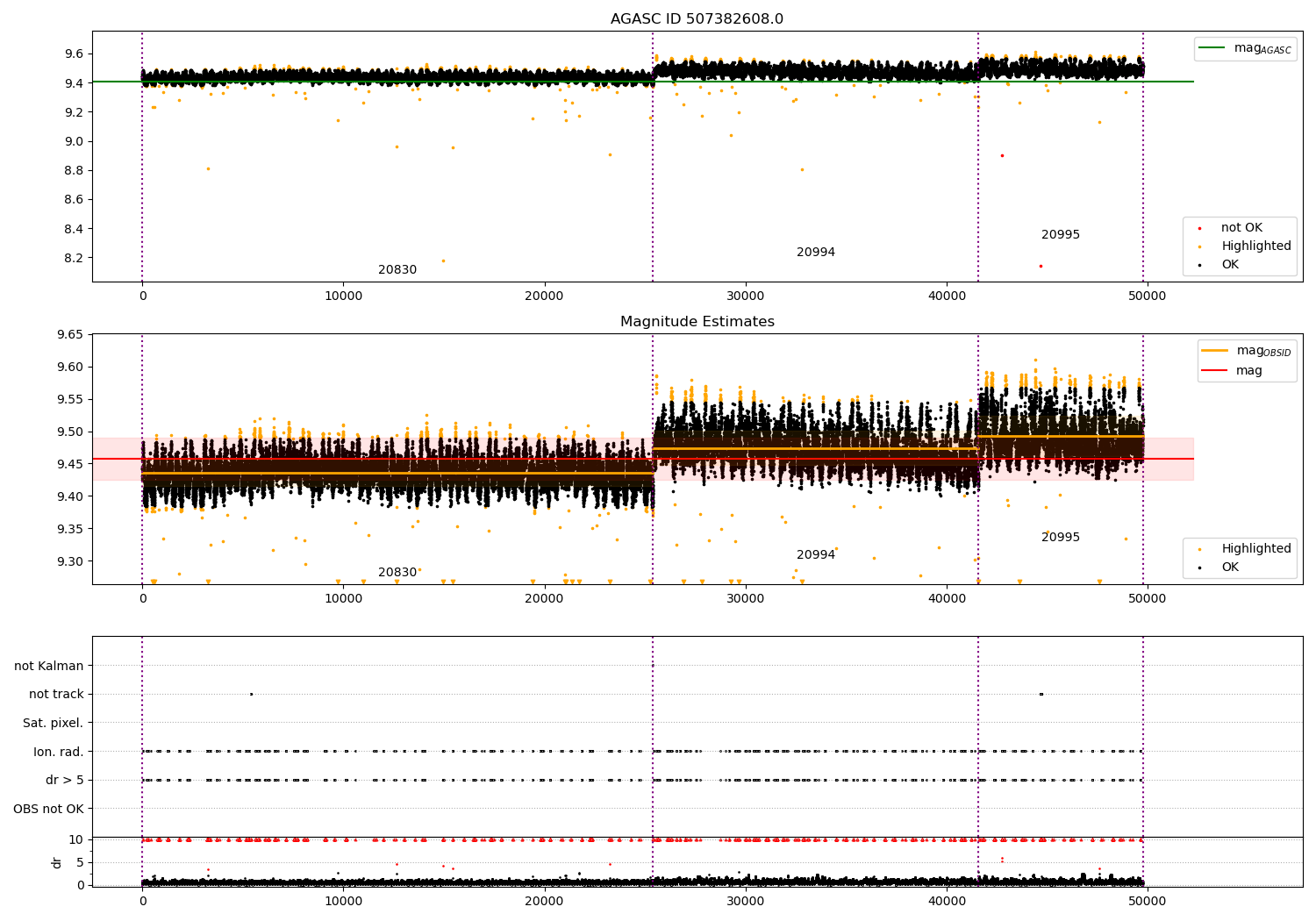Click the orange mag OBSID legend line

[1215, 351]
